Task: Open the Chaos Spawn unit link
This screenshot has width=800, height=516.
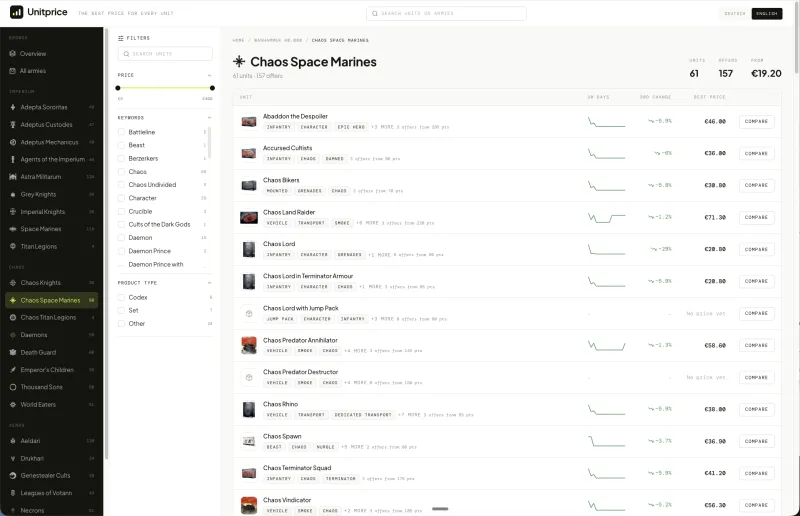Action: pos(282,436)
